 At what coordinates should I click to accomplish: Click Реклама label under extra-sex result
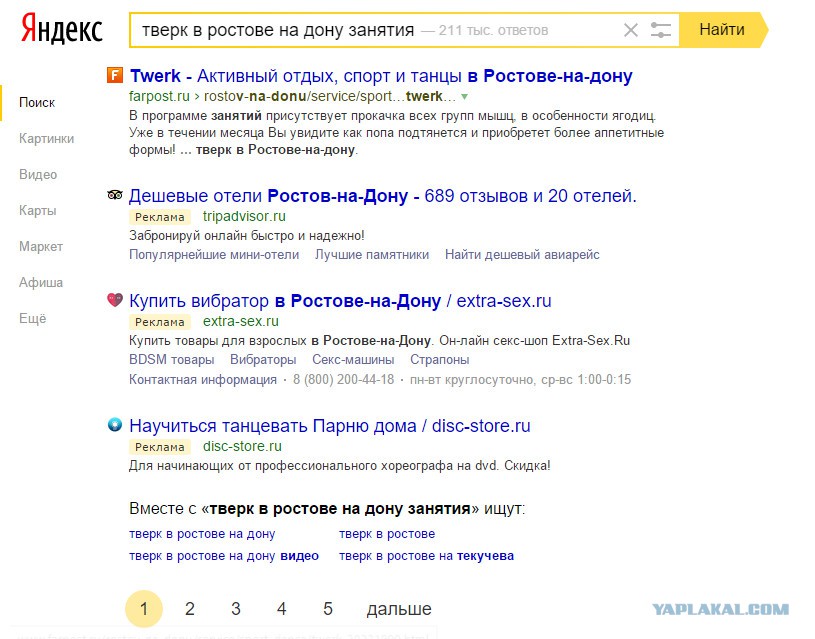pos(160,322)
